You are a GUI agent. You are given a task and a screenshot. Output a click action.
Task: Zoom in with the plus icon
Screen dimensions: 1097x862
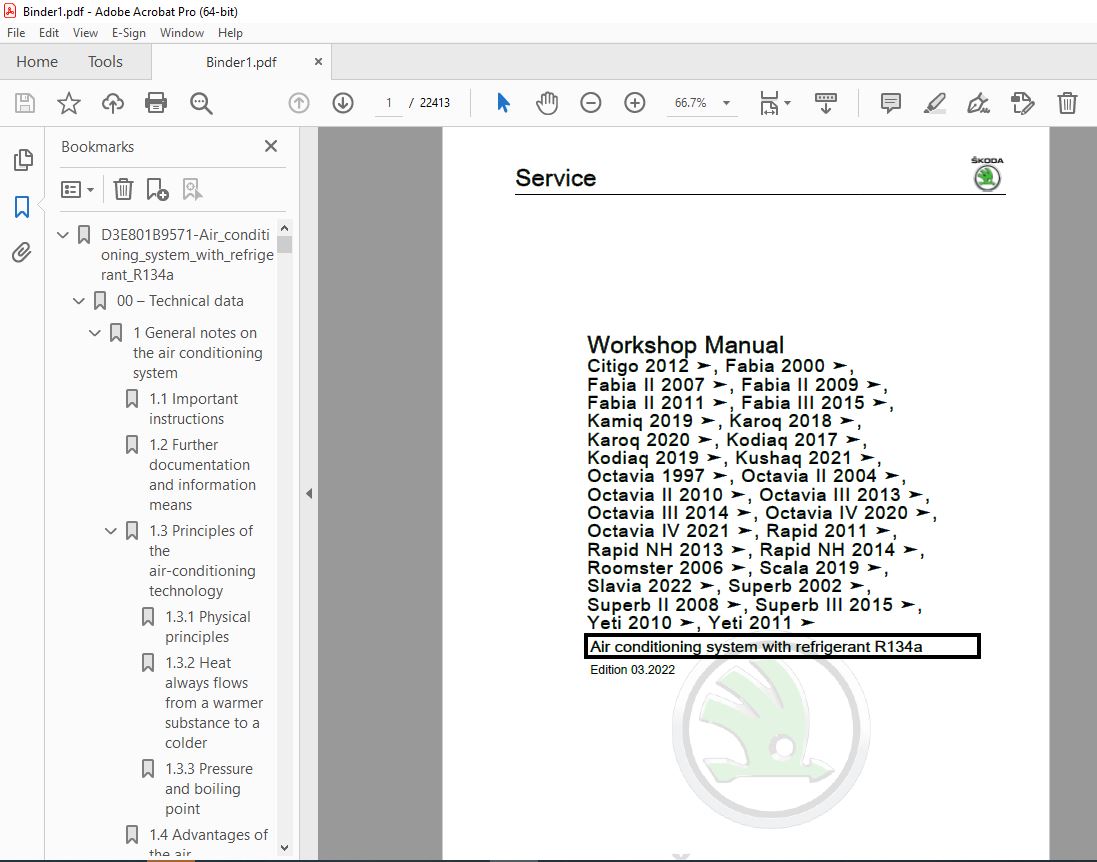point(635,103)
